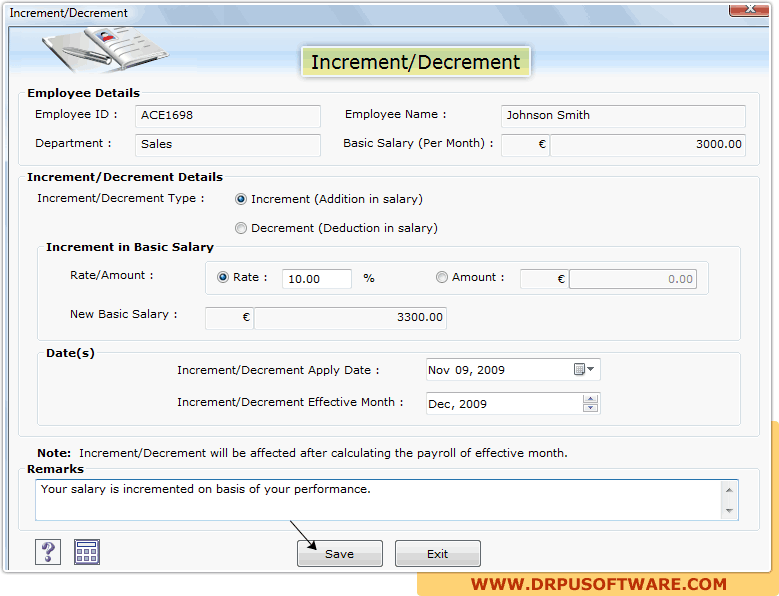Screen dimensions: 779x596
Task: Choose the Rate radio button
Action: (223, 277)
